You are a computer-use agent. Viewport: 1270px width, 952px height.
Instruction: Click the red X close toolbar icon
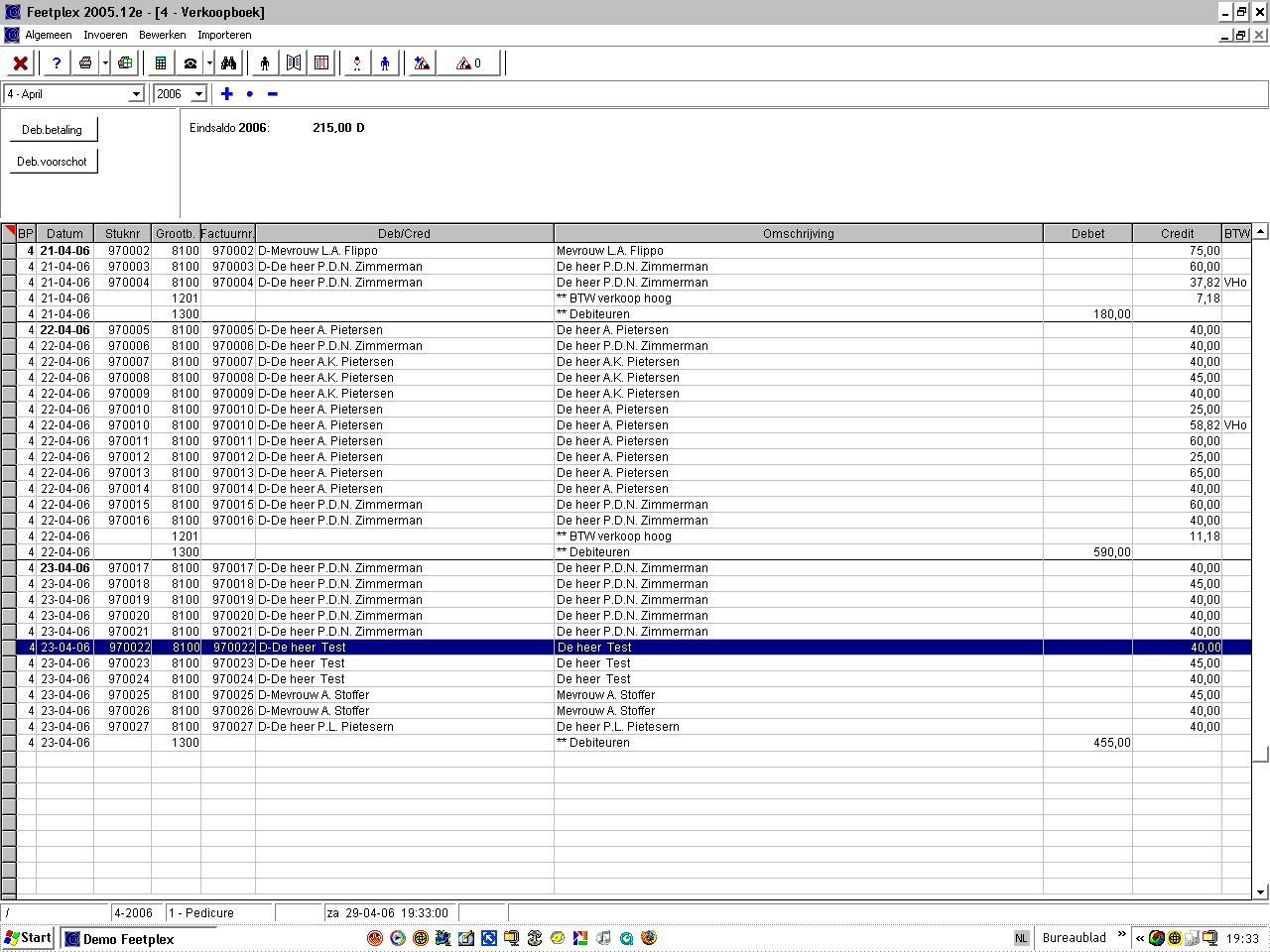pos(20,63)
